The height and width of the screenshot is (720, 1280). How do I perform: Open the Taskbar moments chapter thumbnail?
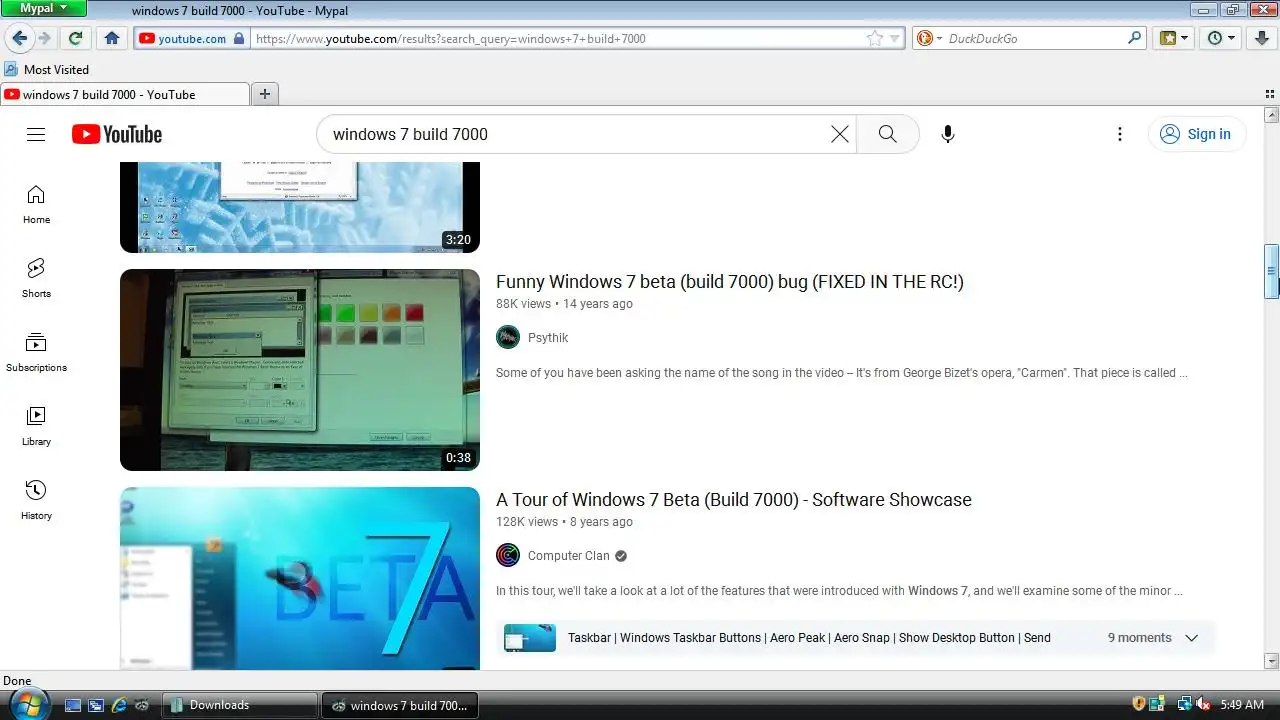[530, 638]
